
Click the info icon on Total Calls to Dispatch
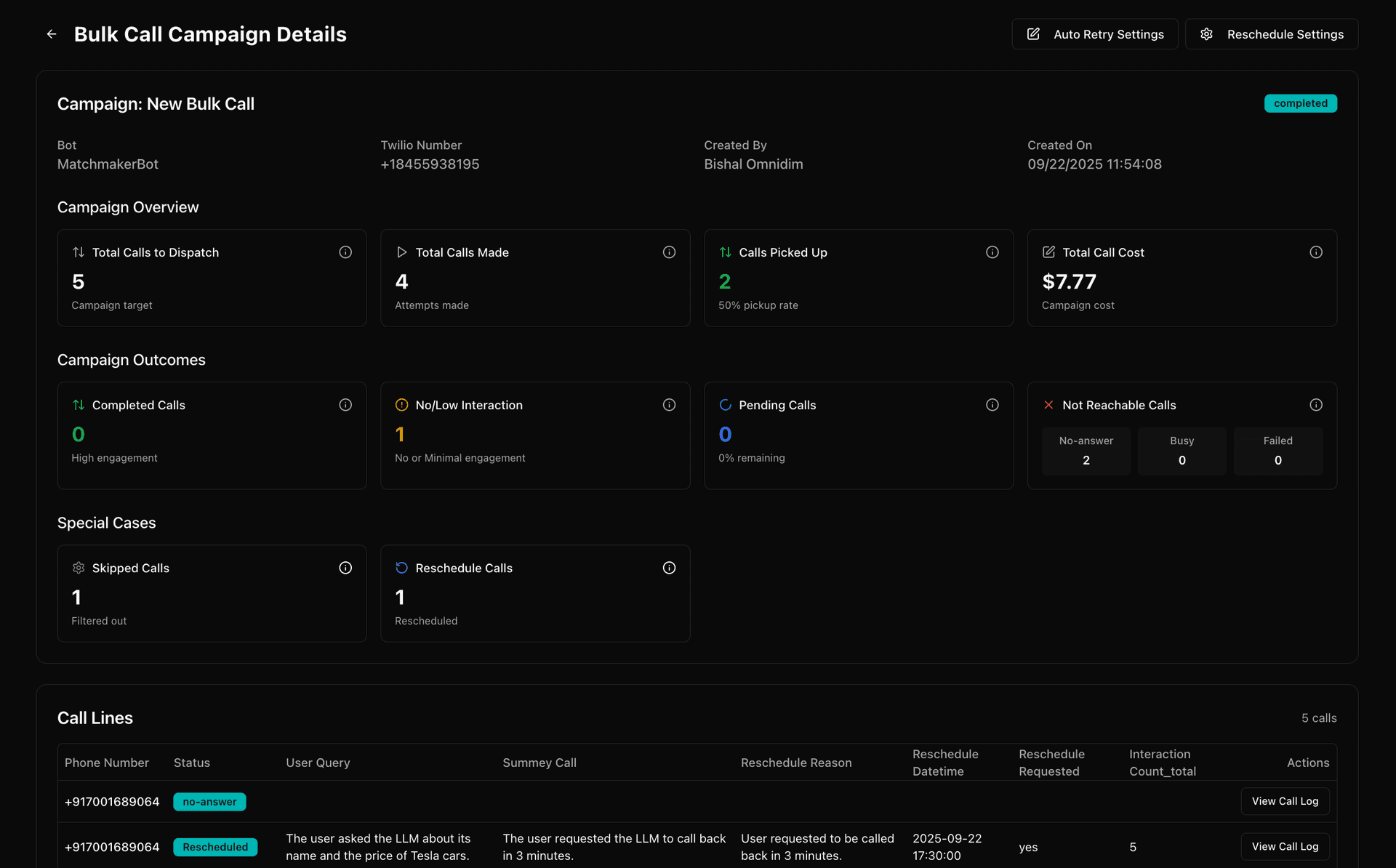point(345,252)
